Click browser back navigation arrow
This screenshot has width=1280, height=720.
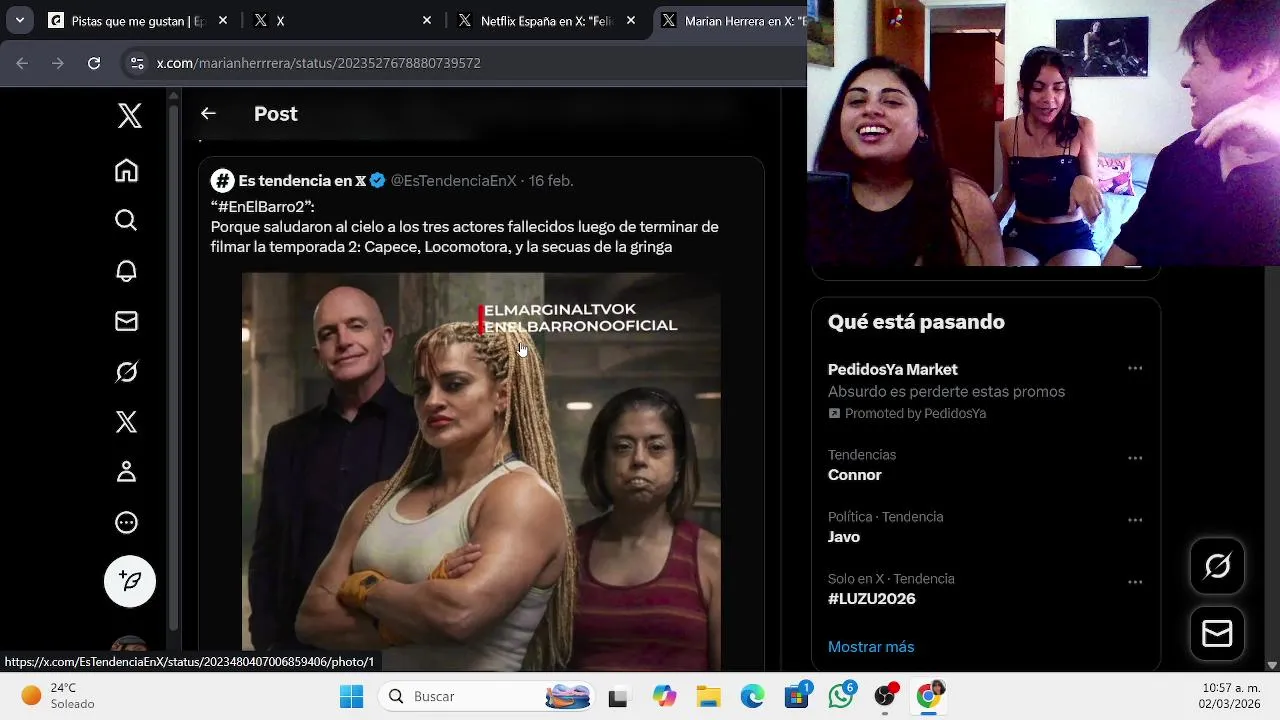tap(22, 63)
